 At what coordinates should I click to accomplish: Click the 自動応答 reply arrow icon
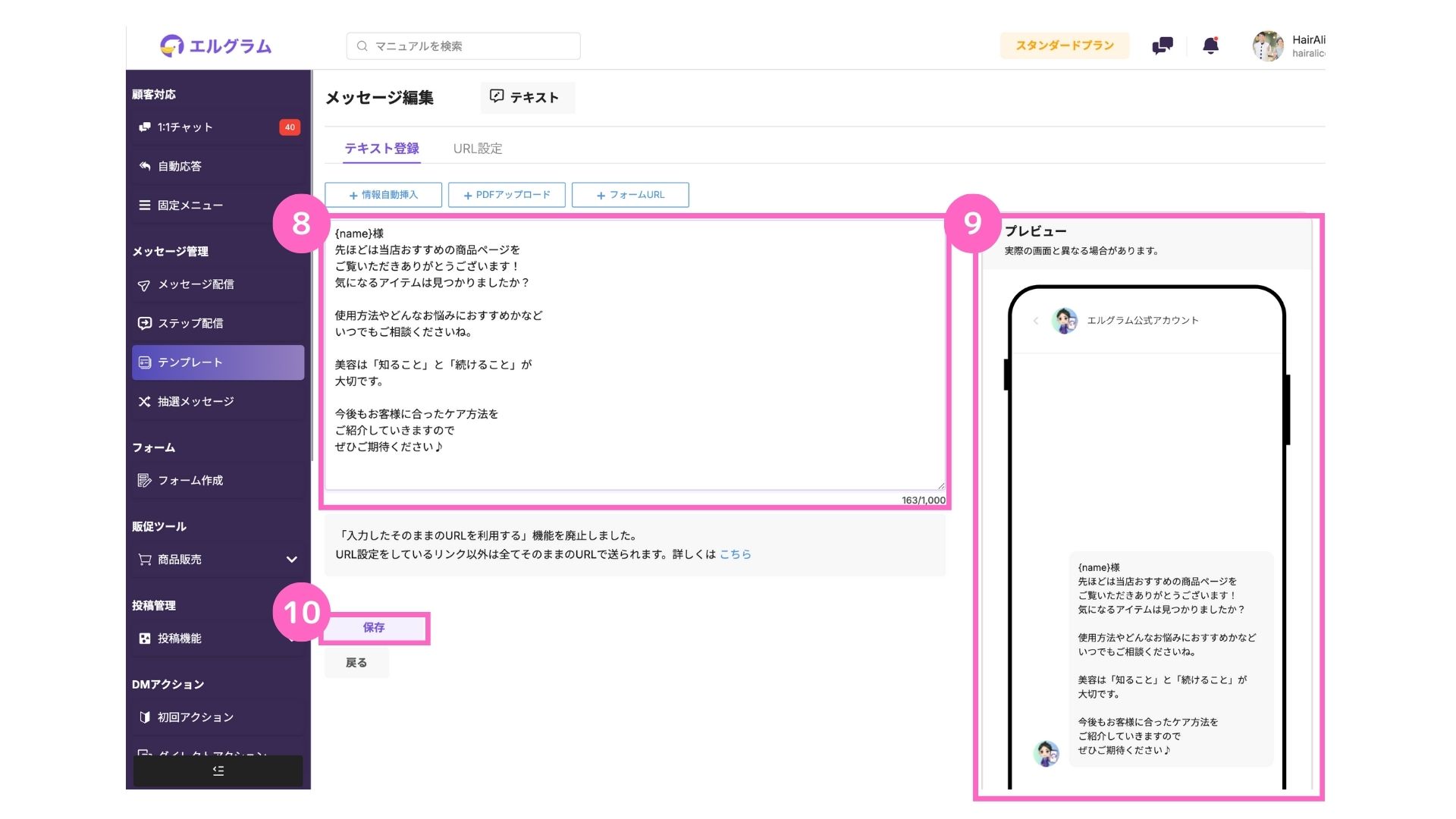pos(144,166)
